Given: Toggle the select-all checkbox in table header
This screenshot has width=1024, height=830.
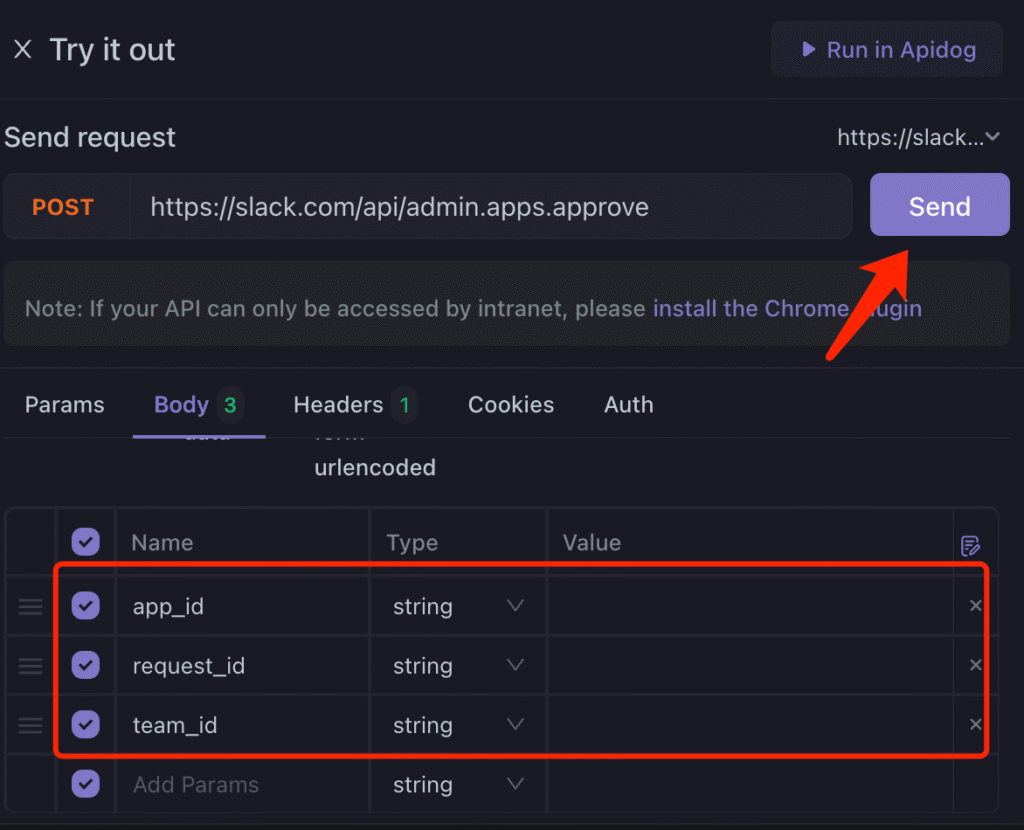Looking at the screenshot, I should 86,541.
